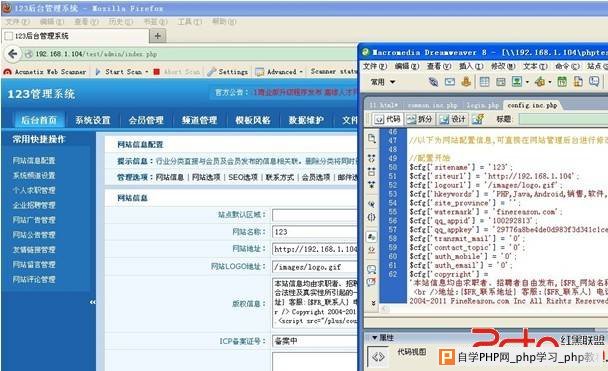
Task: Click the Expand All icon in coding toolbar
Action: [371, 185]
